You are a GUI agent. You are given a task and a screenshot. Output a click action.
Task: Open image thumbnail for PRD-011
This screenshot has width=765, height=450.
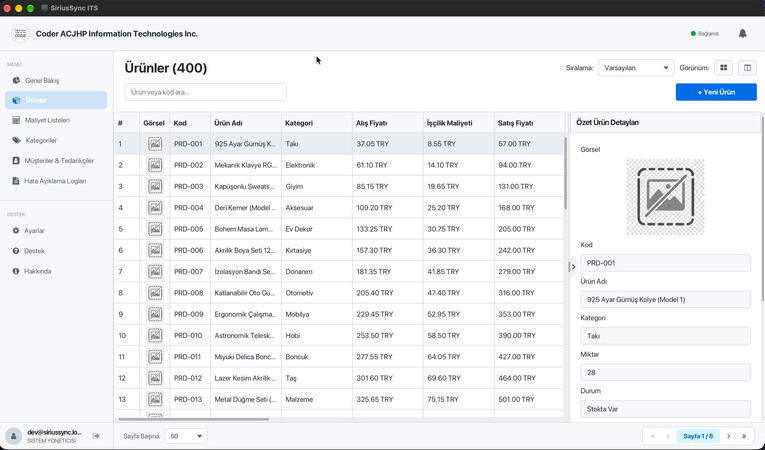(155, 357)
